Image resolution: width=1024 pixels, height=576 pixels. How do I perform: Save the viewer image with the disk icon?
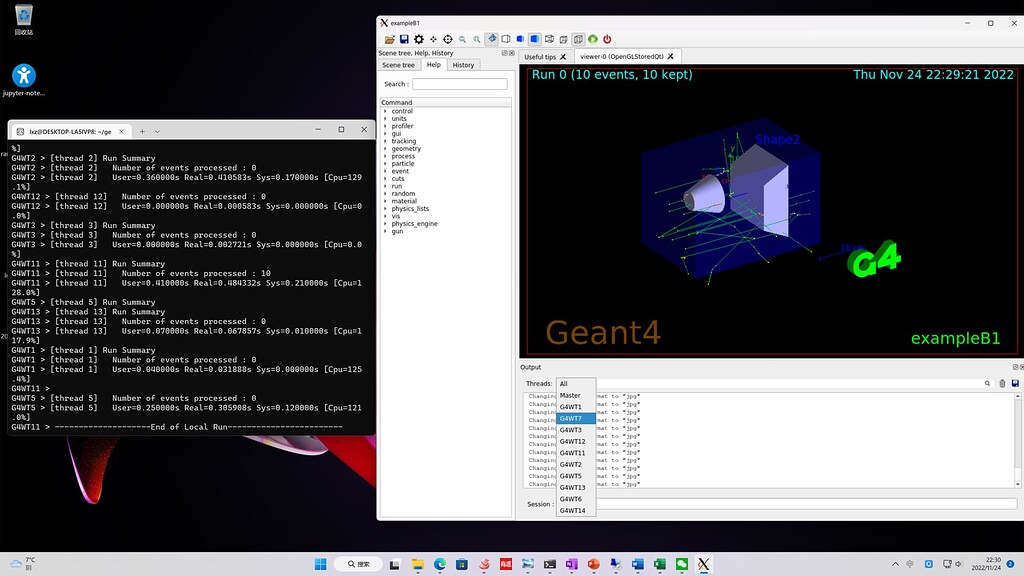(x=404, y=39)
